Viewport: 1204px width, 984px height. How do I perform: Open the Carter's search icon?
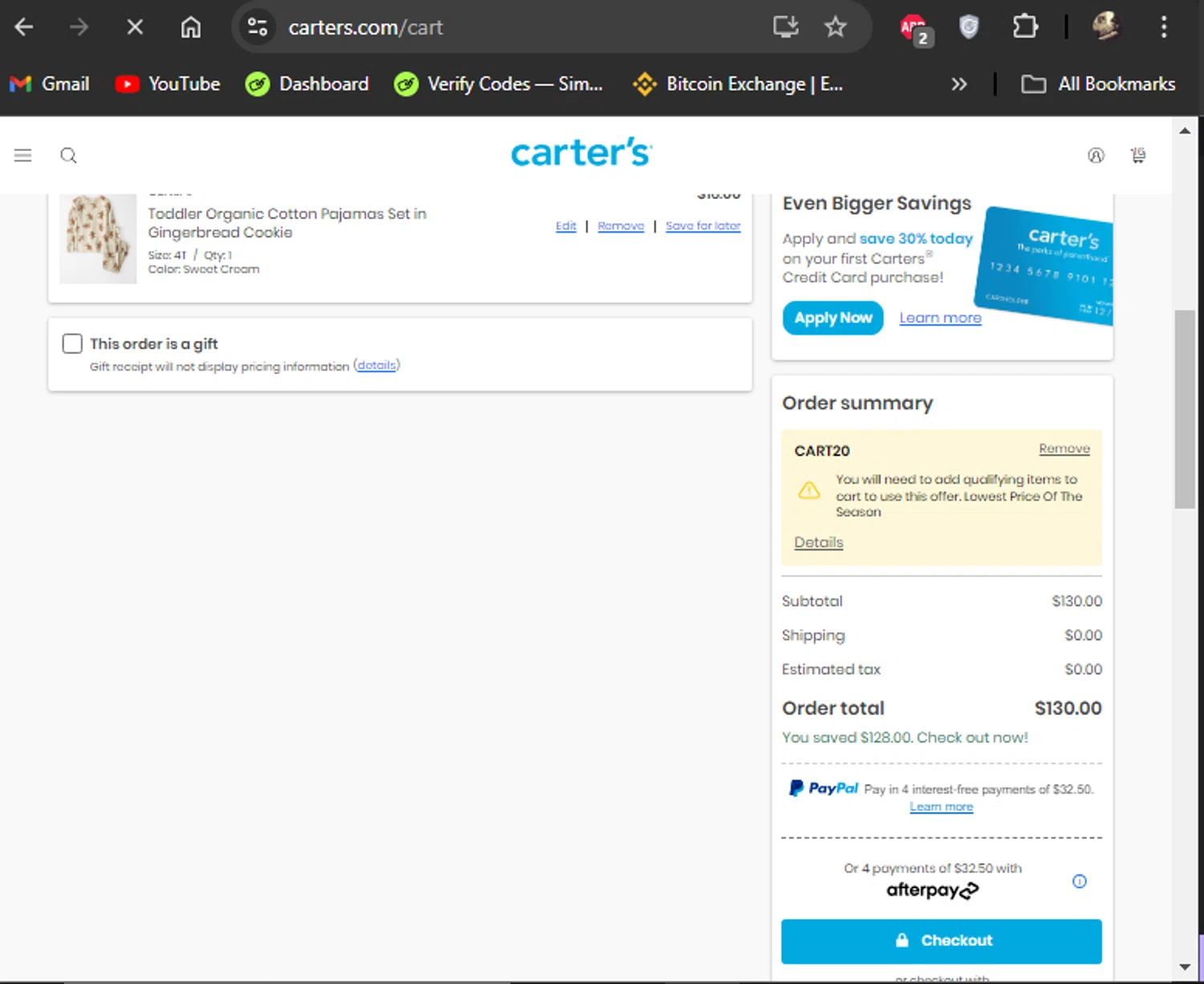[x=69, y=156]
